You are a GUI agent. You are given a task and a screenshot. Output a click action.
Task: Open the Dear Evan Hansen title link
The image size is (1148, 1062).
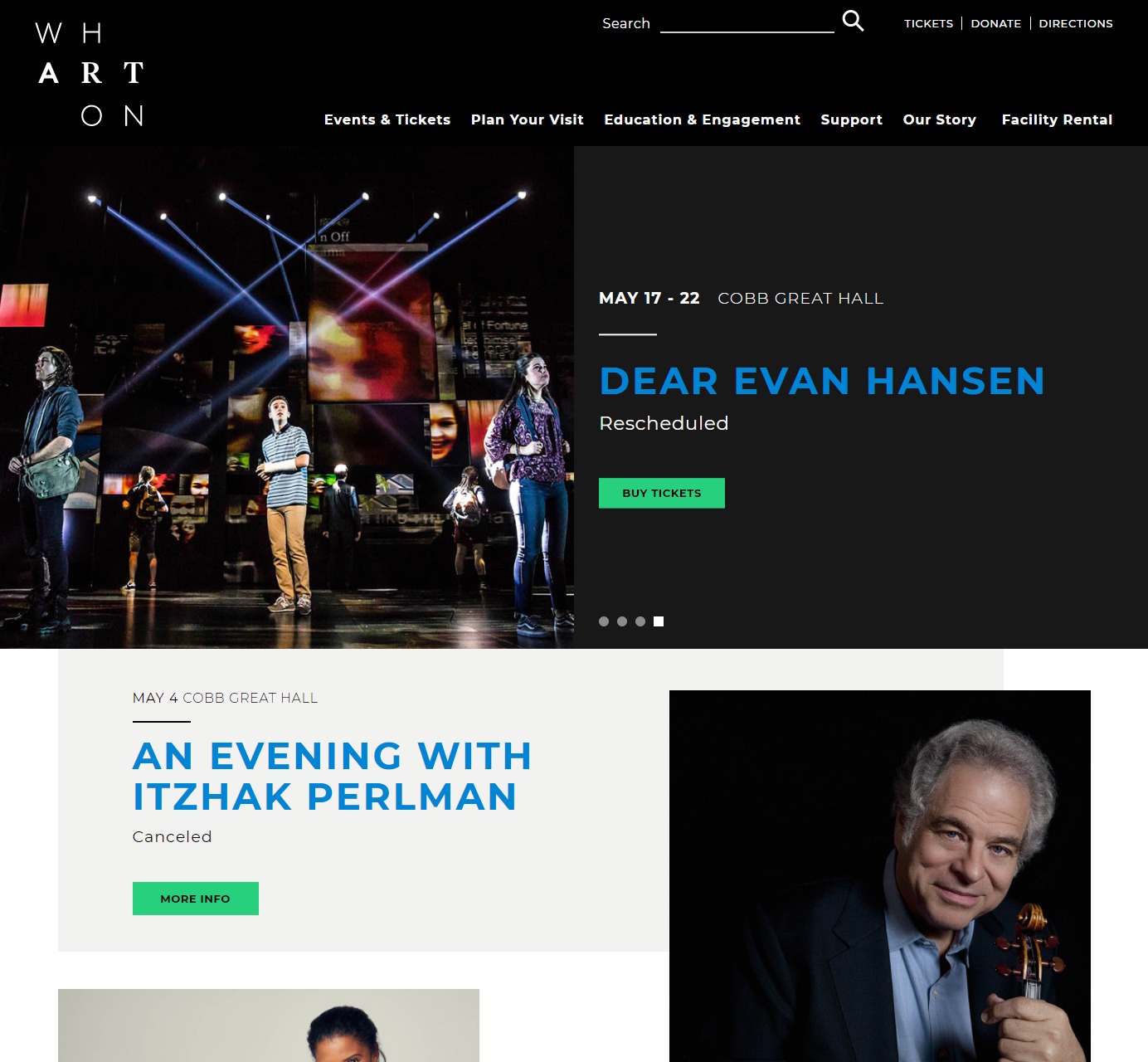click(822, 382)
